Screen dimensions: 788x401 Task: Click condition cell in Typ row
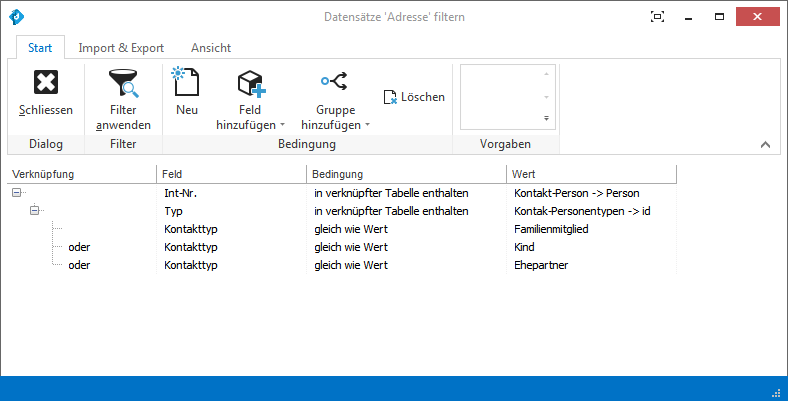pyautogui.click(x=407, y=211)
